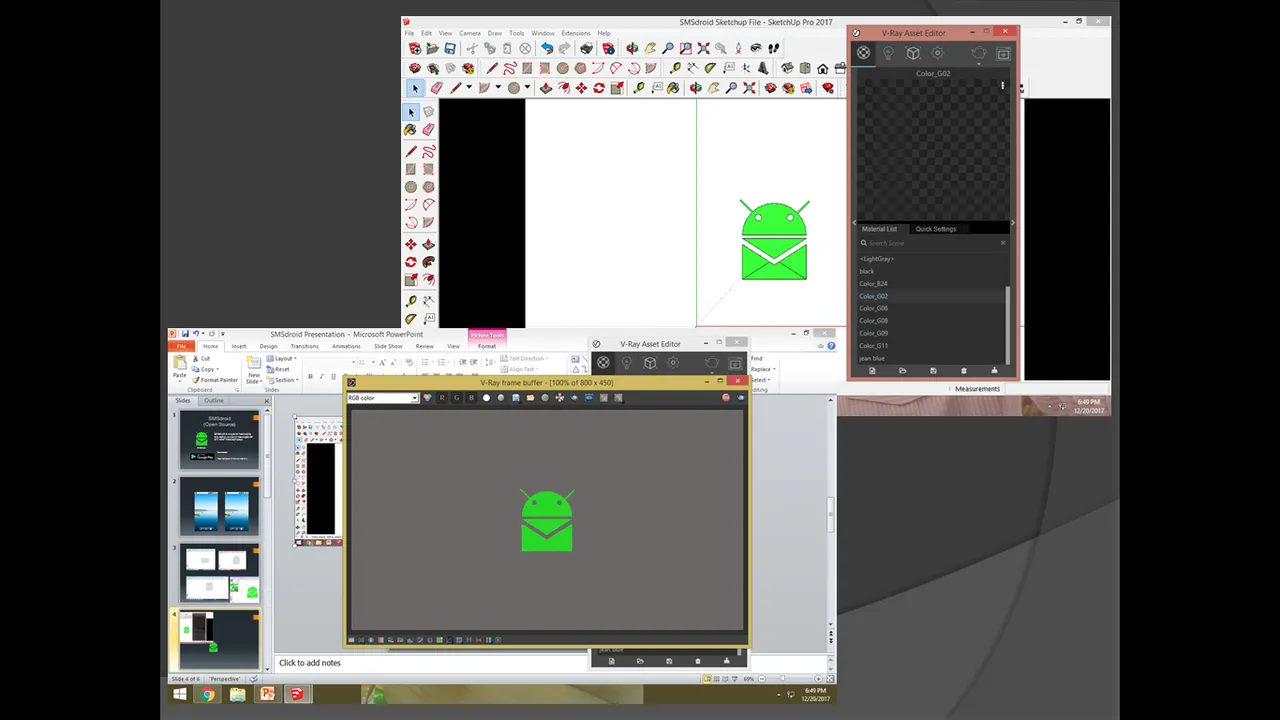Click the Paste button in PowerPoint
This screenshot has height=720, width=1280.
(180, 366)
